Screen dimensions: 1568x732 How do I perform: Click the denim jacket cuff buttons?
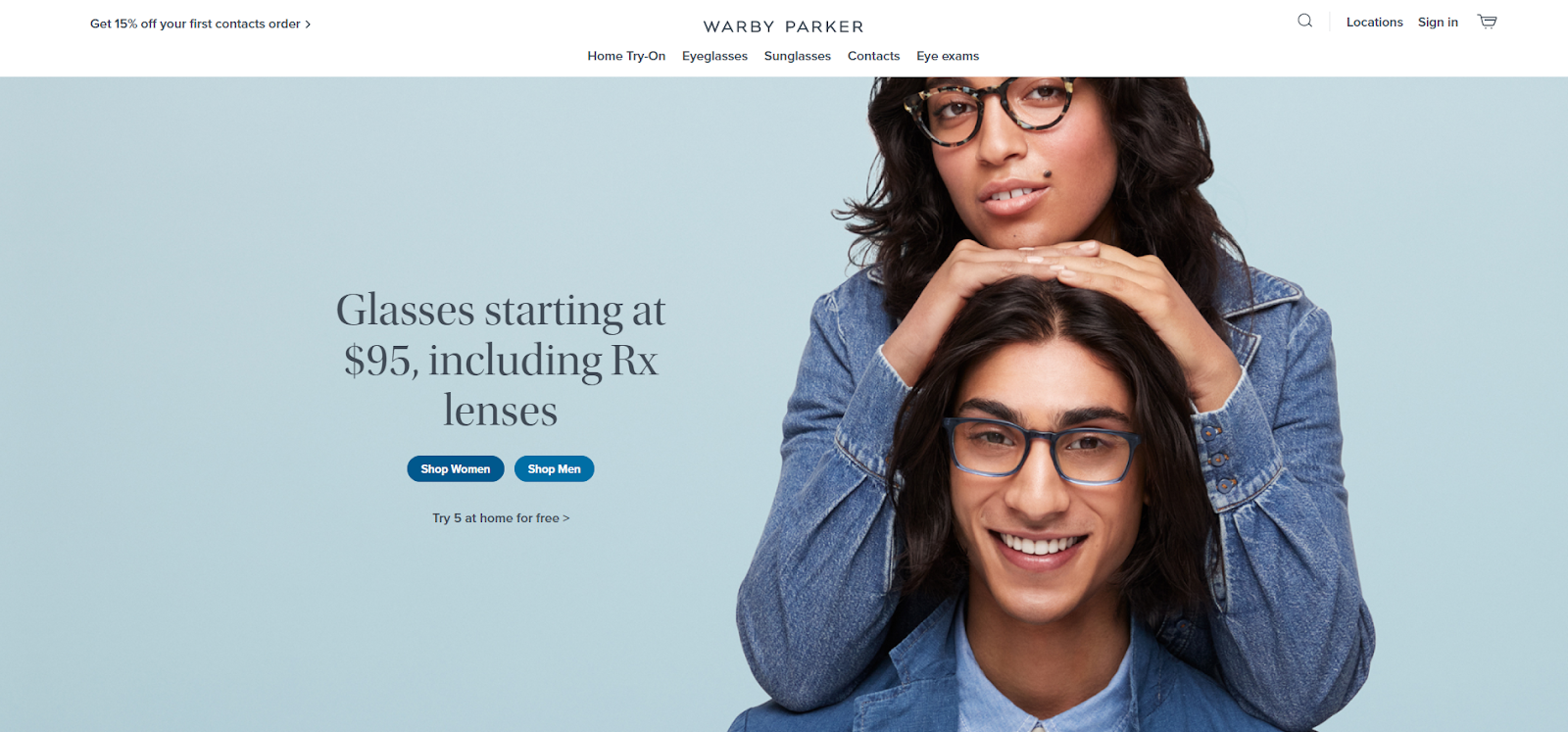tap(1219, 458)
